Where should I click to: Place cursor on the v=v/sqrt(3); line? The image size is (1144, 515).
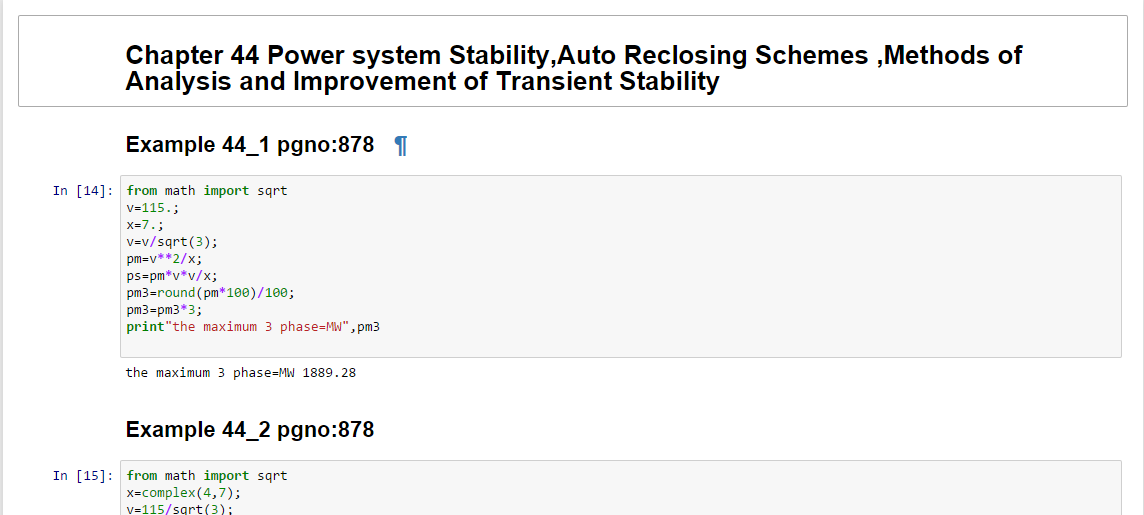point(171,242)
